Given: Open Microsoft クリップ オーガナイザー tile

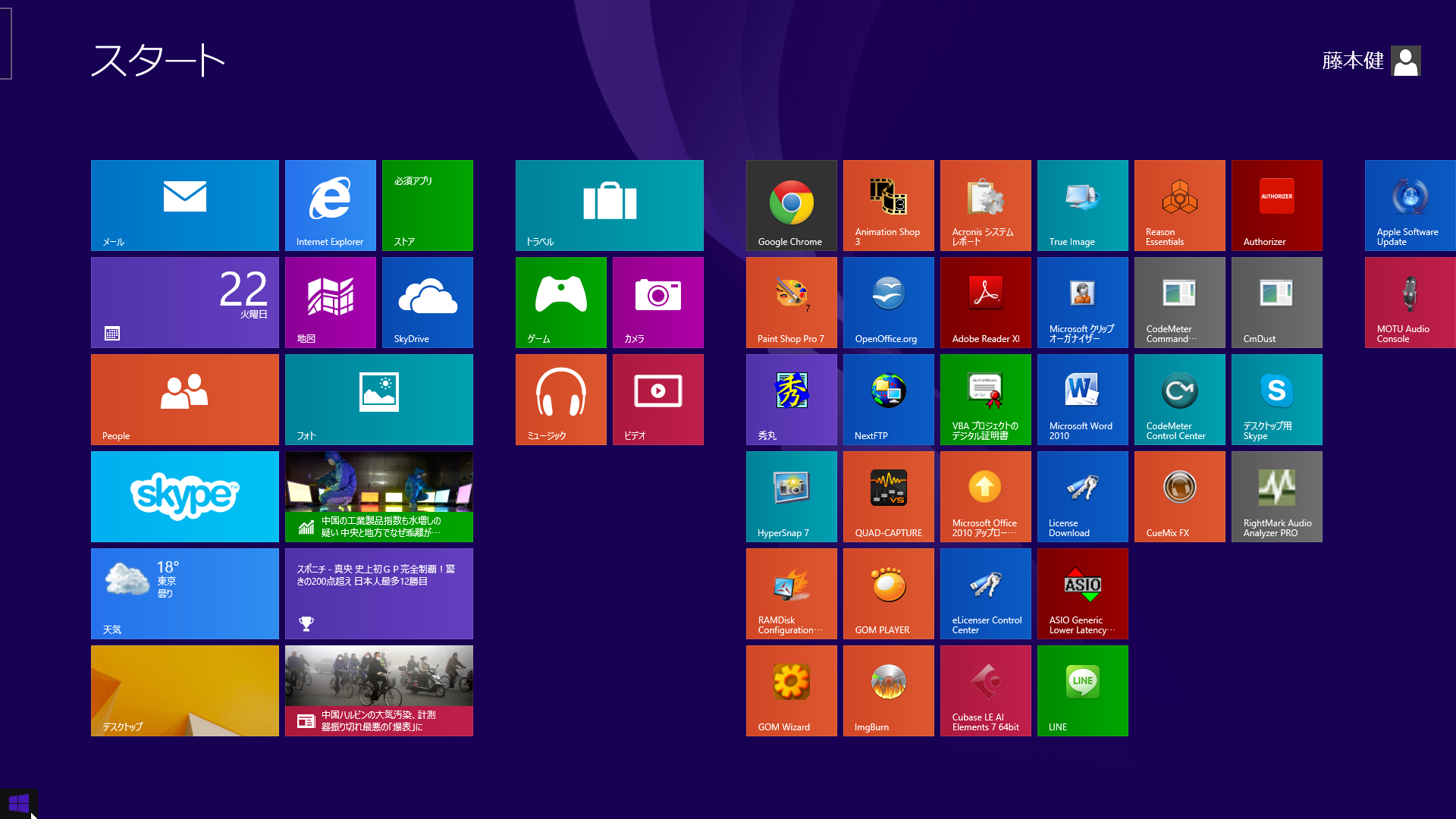Looking at the screenshot, I should point(1083,303).
